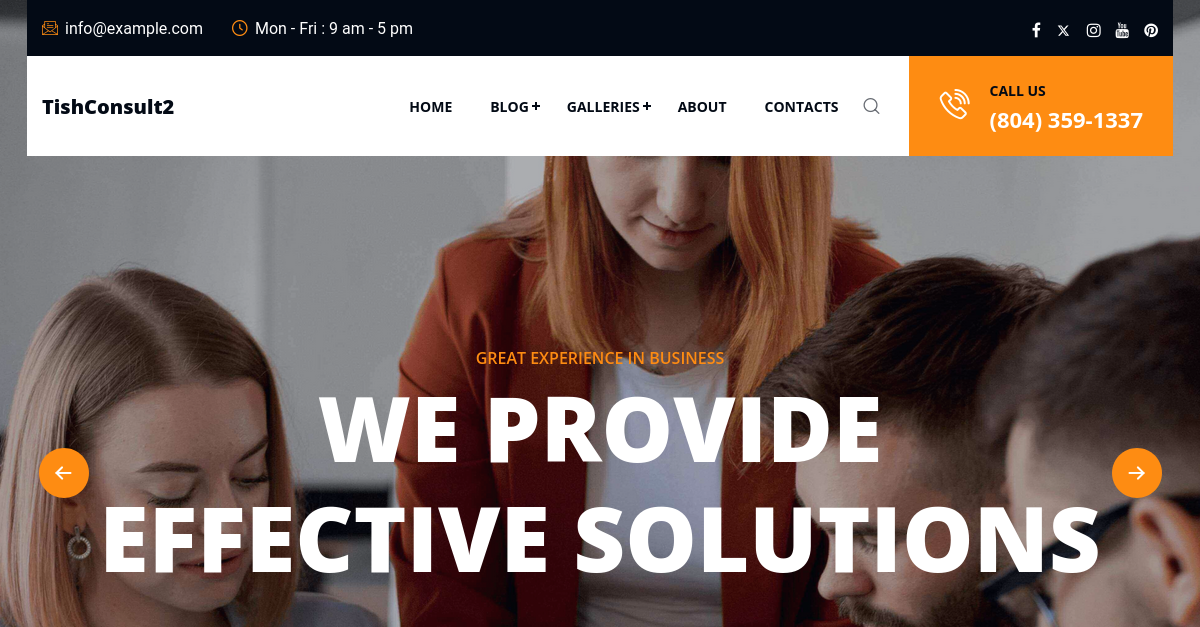
Task: Advance to next slide arrow
Action: pyautogui.click(x=1137, y=473)
